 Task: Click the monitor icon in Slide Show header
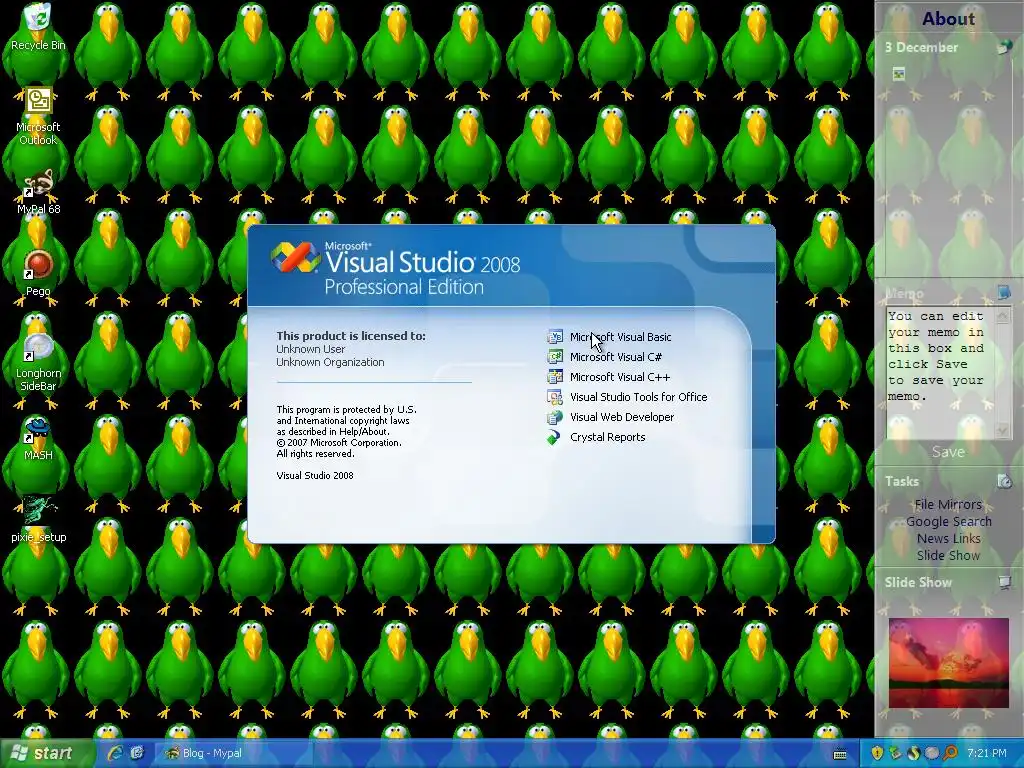coord(1004,582)
